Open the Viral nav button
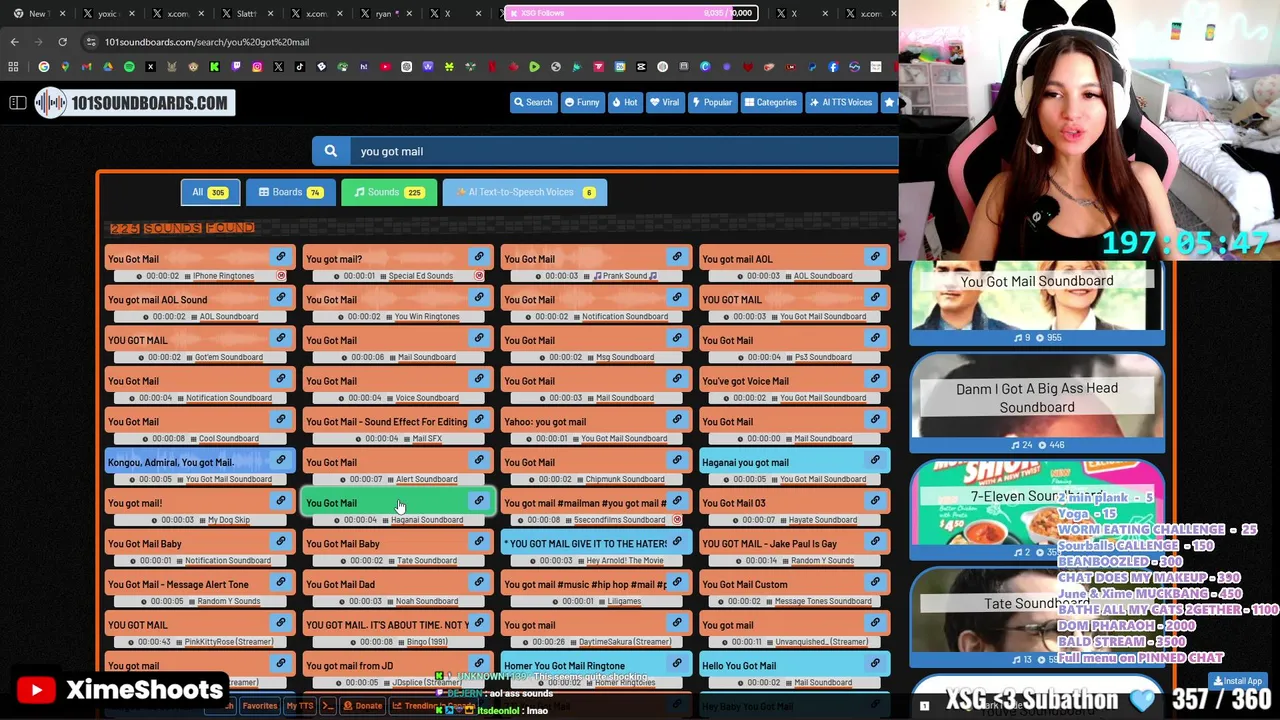The height and width of the screenshot is (720, 1280). tap(665, 102)
